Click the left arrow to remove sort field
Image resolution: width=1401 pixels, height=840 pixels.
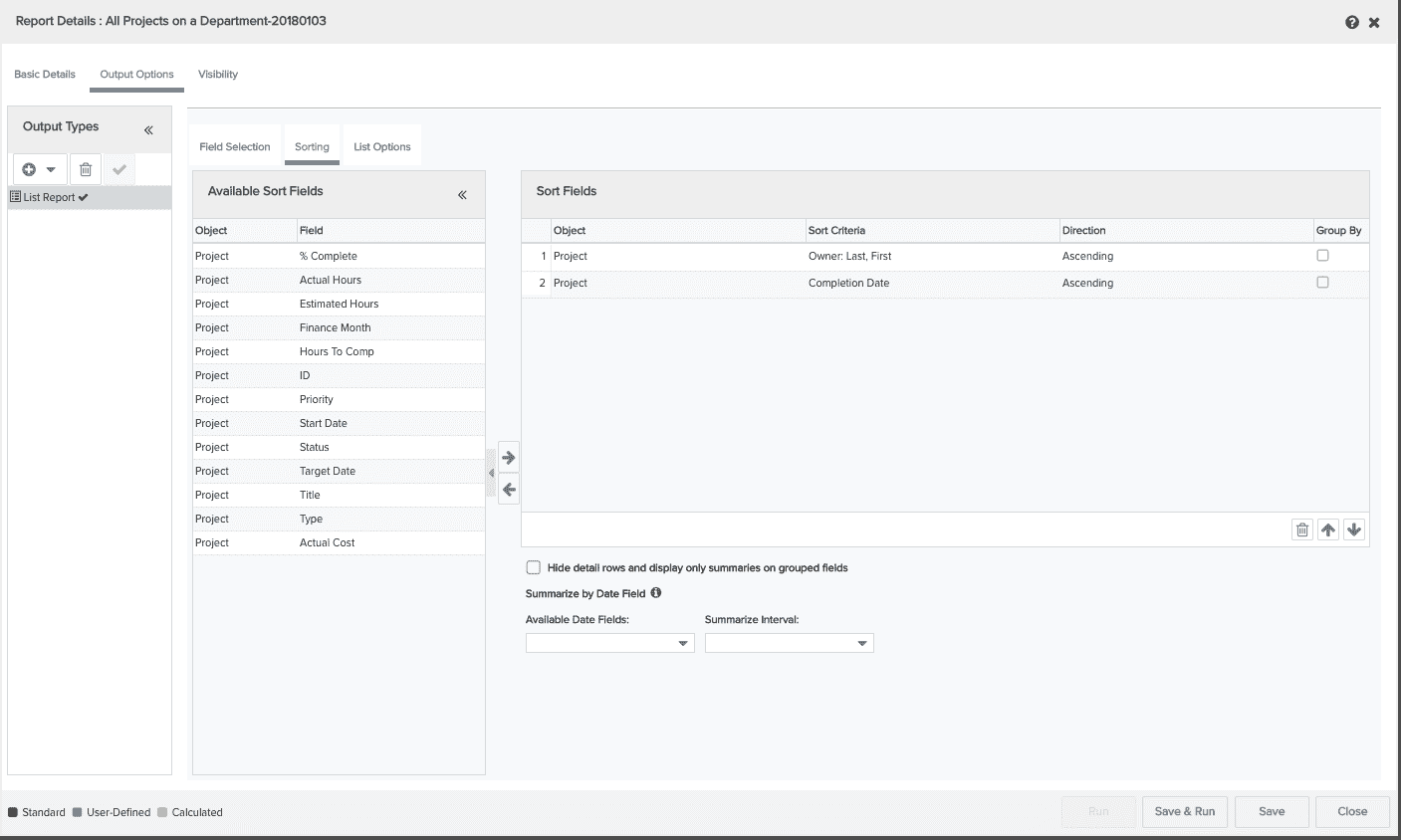point(509,490)
